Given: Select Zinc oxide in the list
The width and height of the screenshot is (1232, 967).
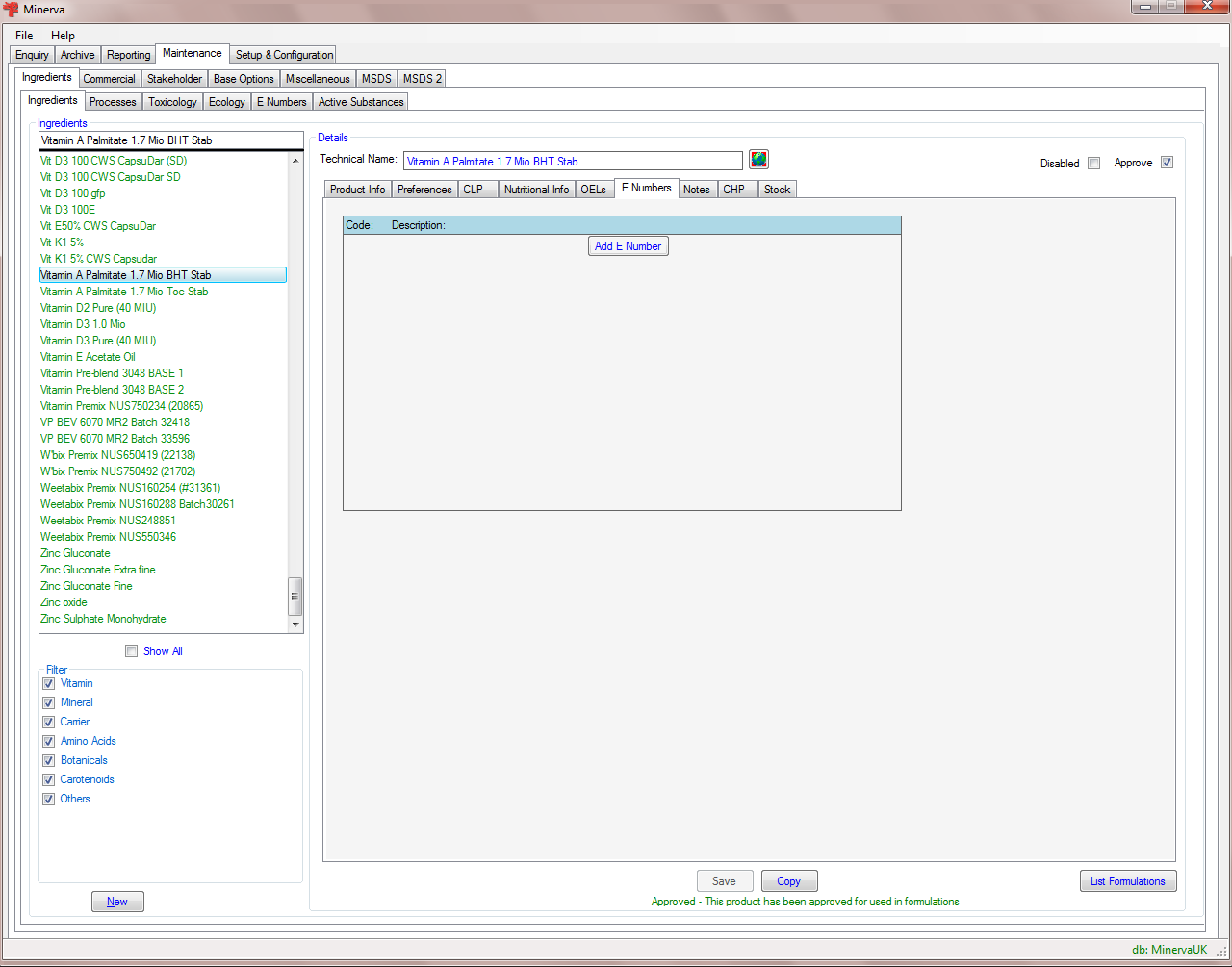Looking at the screenshot, I should coord(64,602).
